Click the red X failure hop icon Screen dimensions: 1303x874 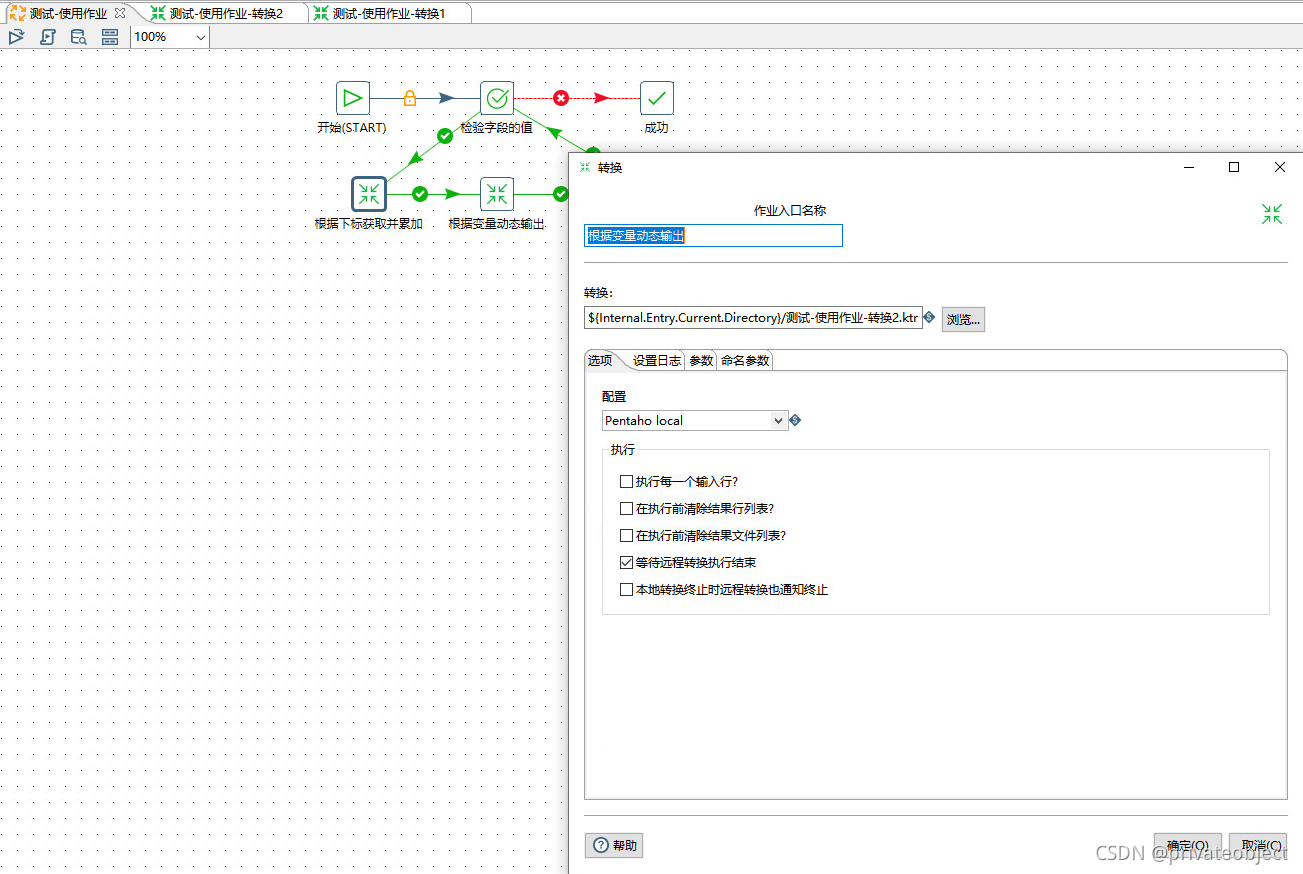561,98
